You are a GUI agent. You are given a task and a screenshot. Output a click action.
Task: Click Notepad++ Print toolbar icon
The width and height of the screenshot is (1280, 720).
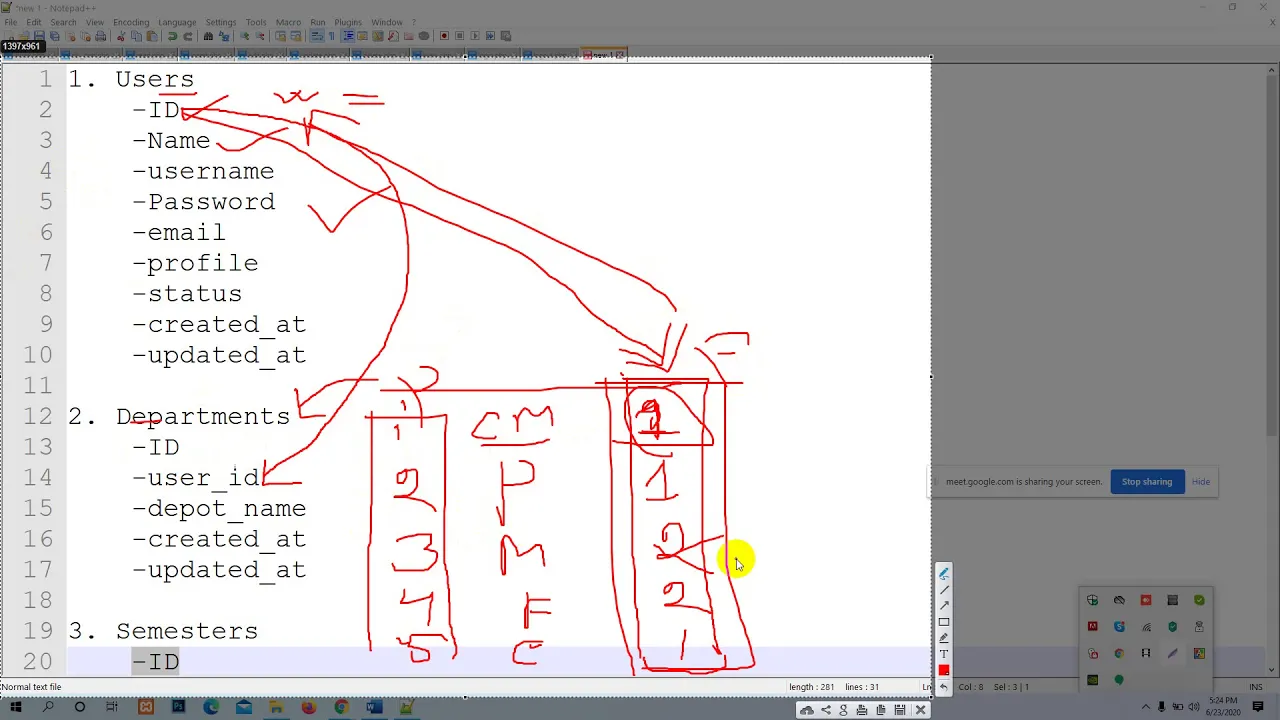[x=100, y=36]
